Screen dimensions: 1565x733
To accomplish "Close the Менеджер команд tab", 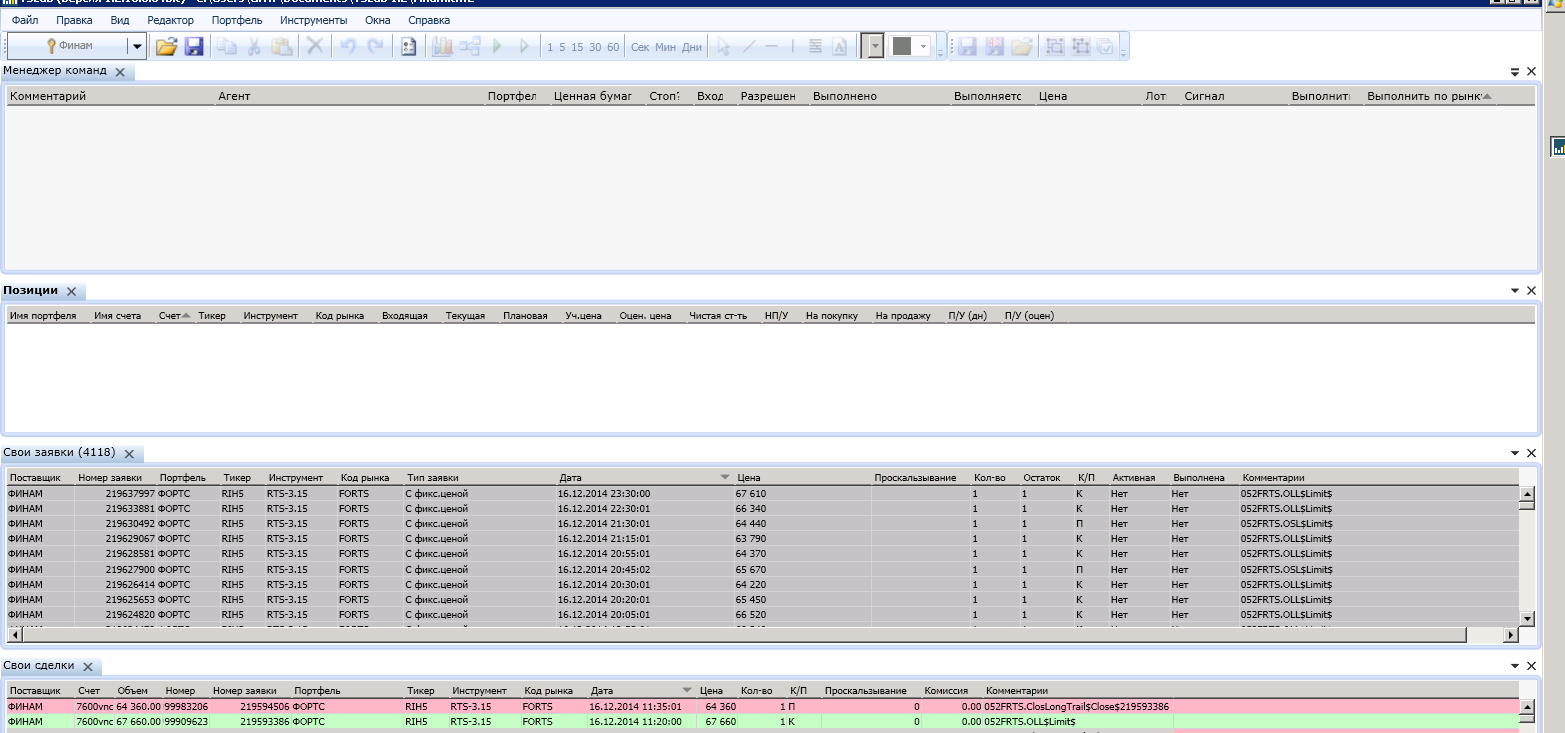I will [x=120, y=72].
